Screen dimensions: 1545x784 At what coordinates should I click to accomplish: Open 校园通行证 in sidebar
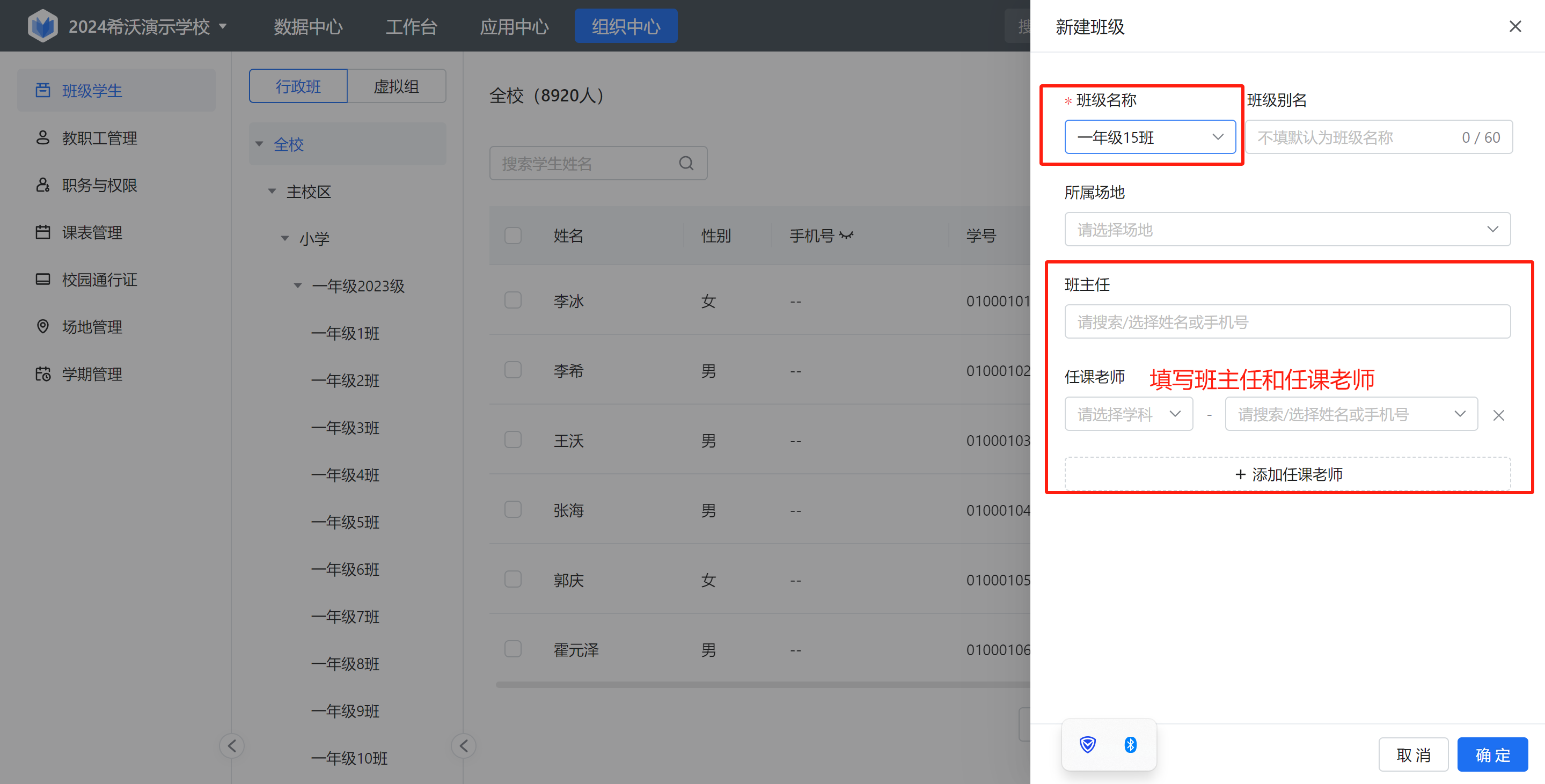point(116,280)
